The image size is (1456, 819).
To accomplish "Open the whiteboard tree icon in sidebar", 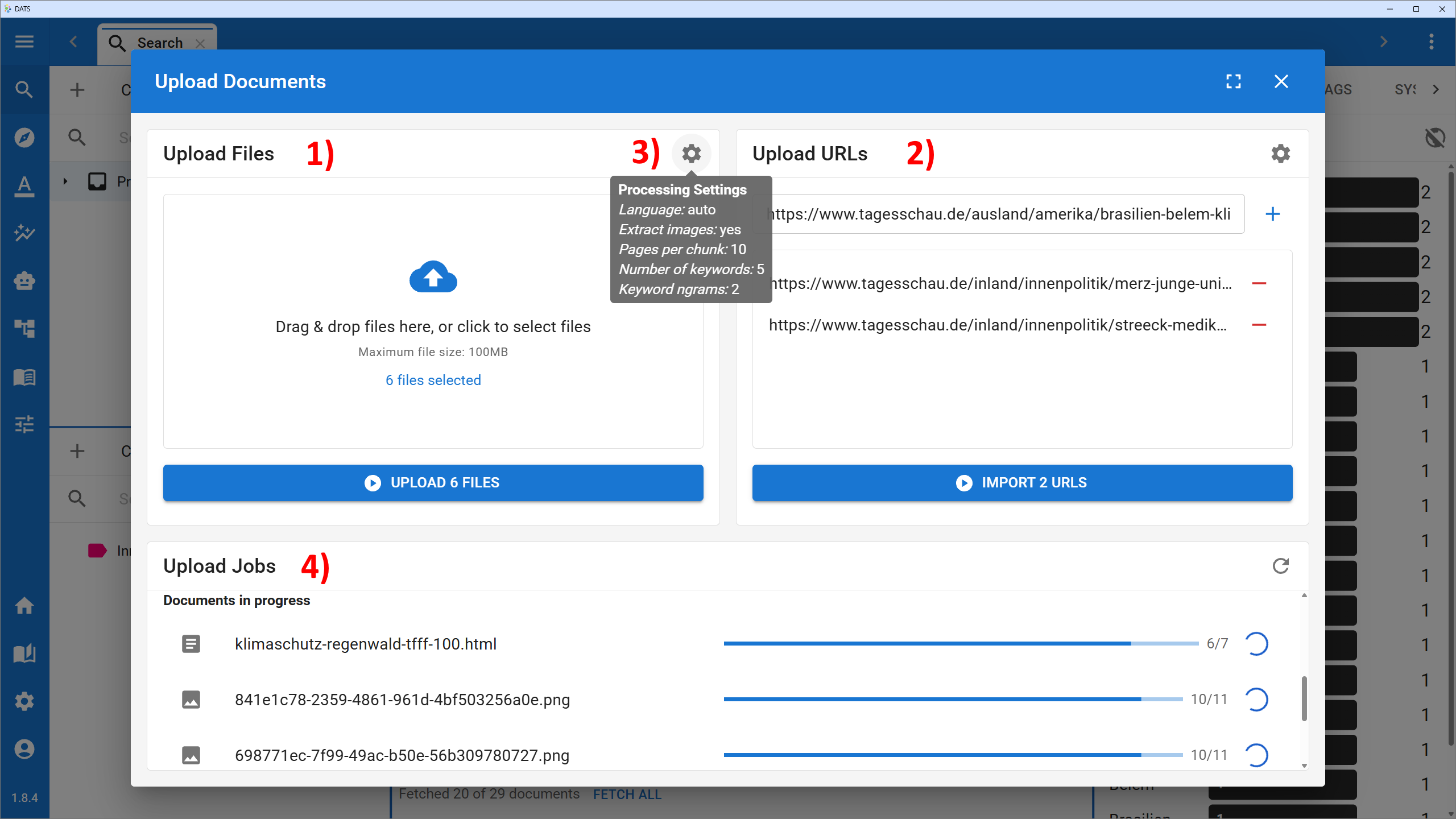I will click(x=24, y=328).
